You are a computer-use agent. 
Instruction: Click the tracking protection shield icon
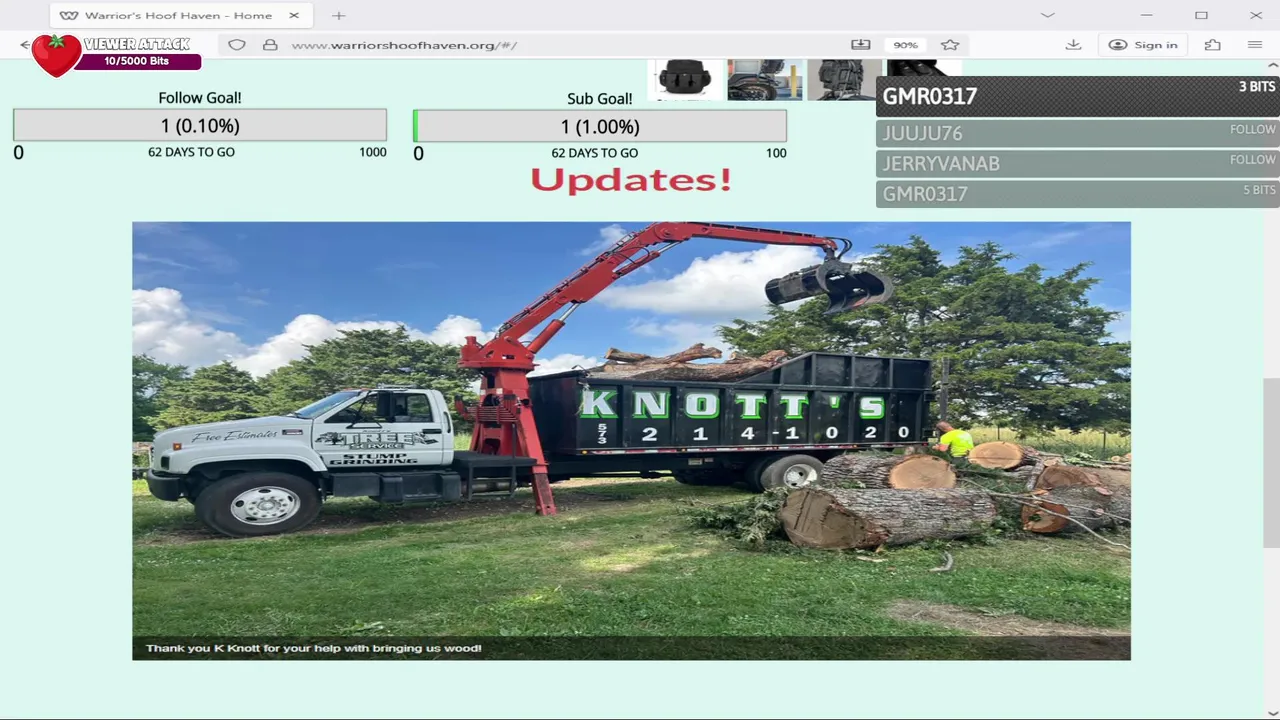pos(237,45)
